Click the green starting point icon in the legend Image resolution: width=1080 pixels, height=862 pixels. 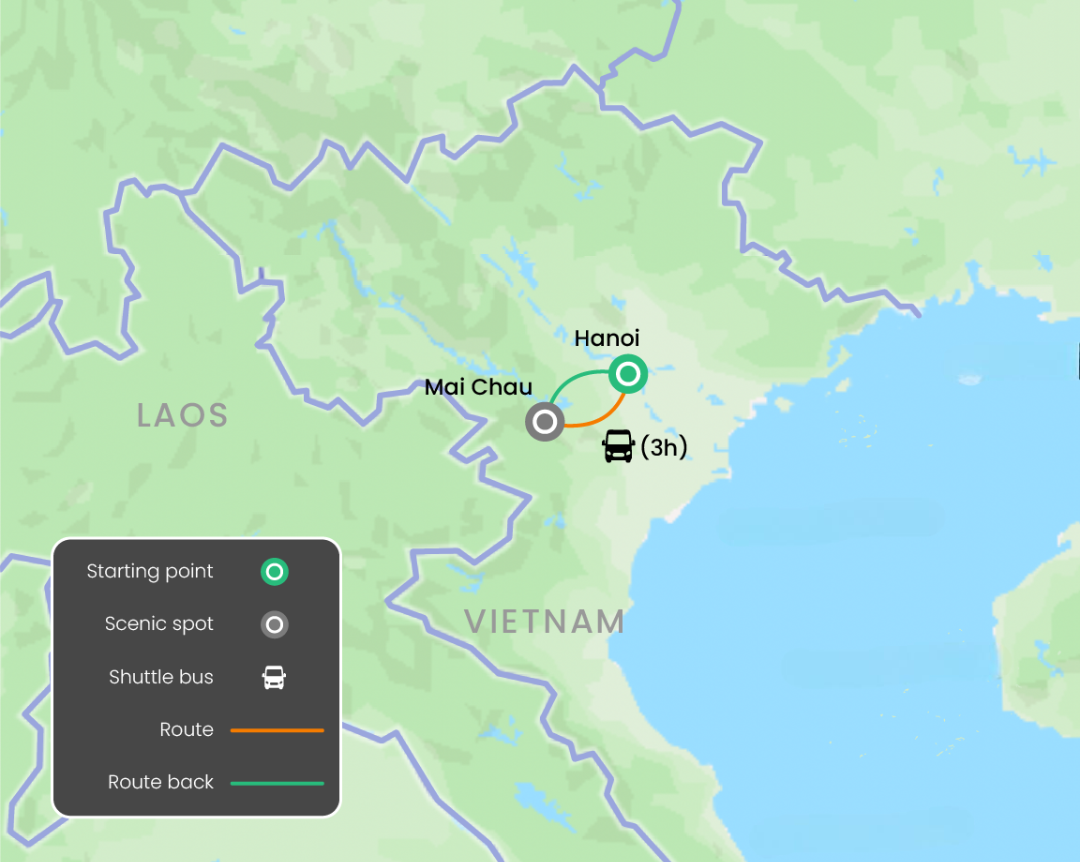pos(274,571)
